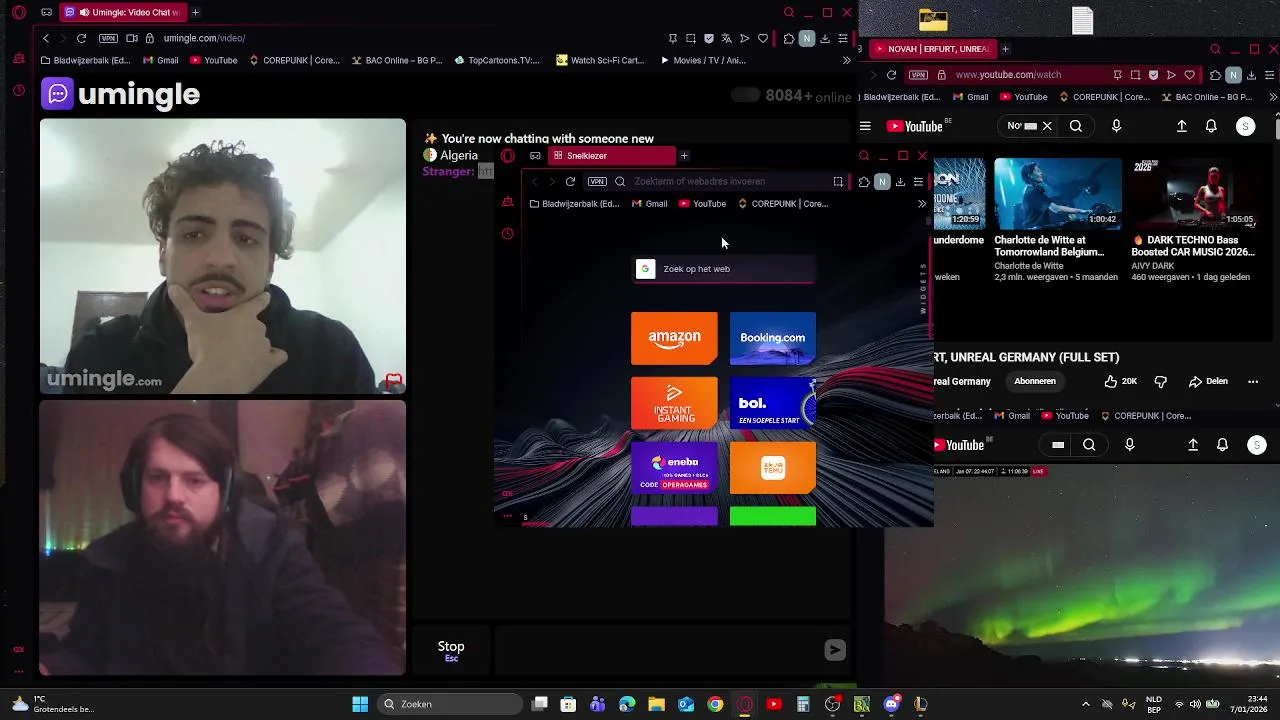Open new tab plus in Umingle window
The image size is (1280, 720).
[195, 13]
